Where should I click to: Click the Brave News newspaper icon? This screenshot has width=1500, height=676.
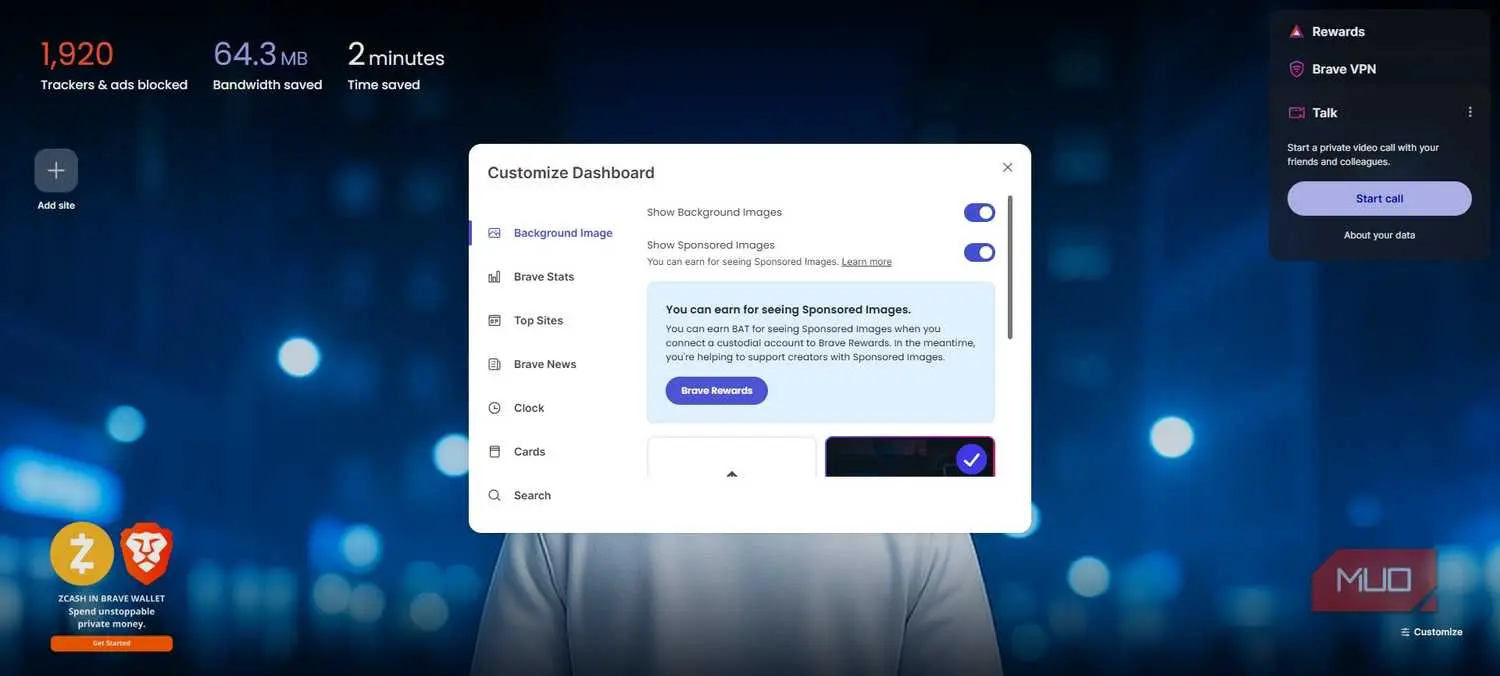click(494, 364)
